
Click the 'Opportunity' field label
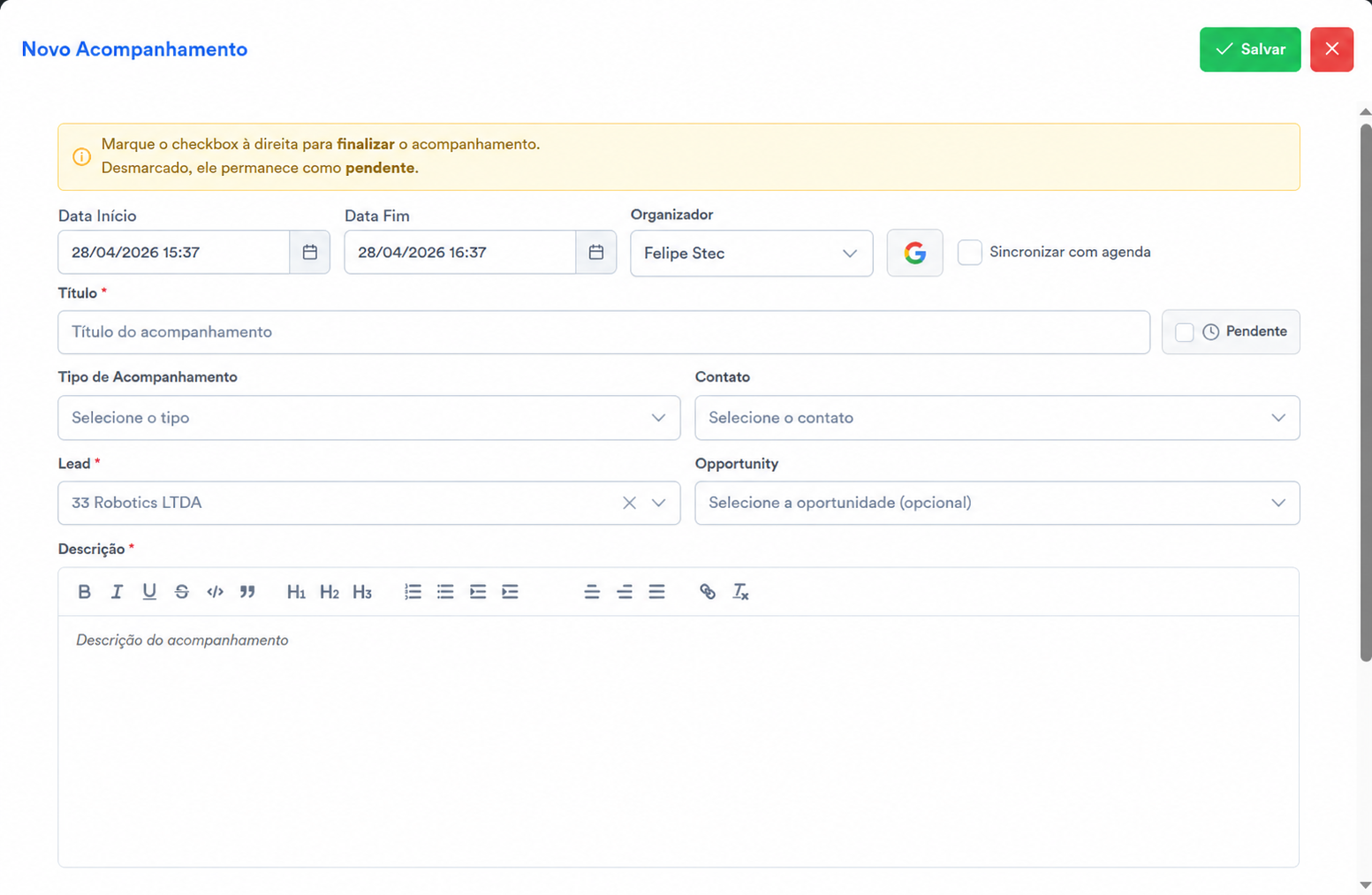click(x=737, y=464)
